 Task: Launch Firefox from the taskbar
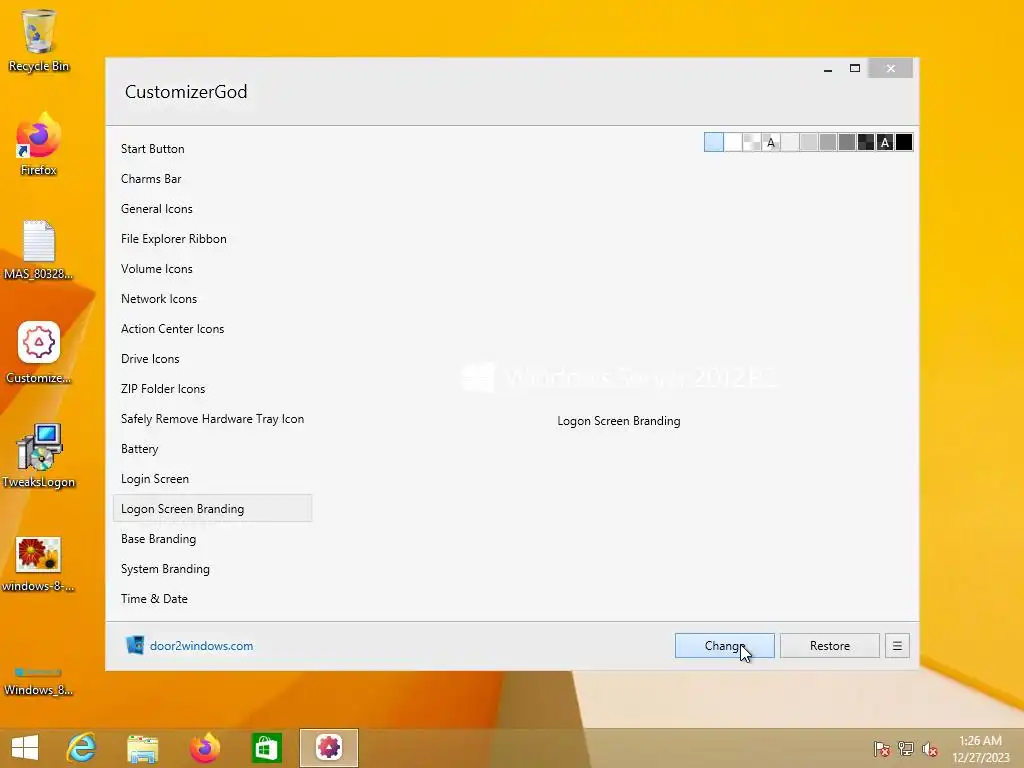204,748
